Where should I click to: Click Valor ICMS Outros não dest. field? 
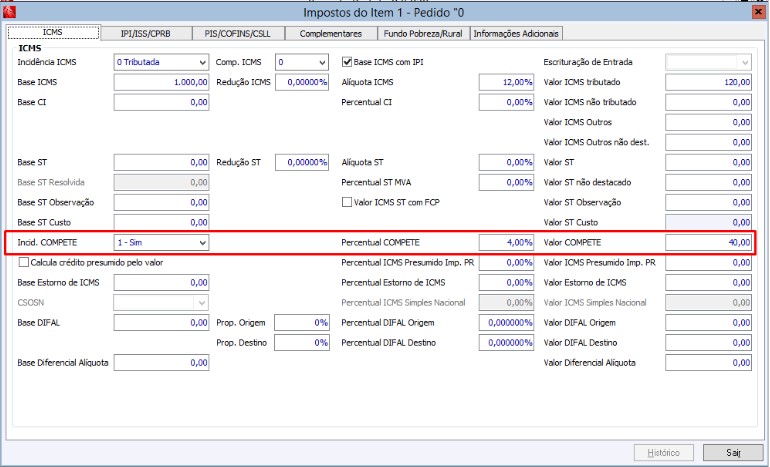708,142
